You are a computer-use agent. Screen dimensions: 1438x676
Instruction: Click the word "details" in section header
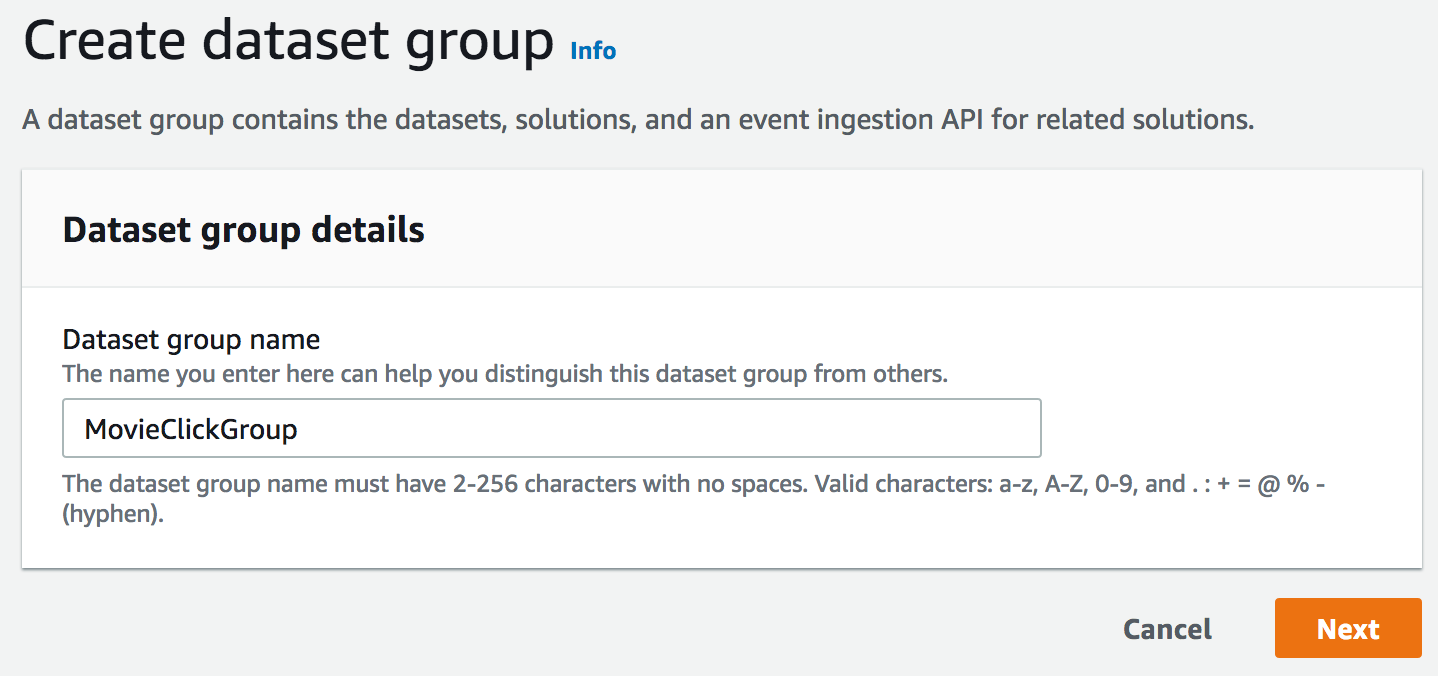pos(364,230)
